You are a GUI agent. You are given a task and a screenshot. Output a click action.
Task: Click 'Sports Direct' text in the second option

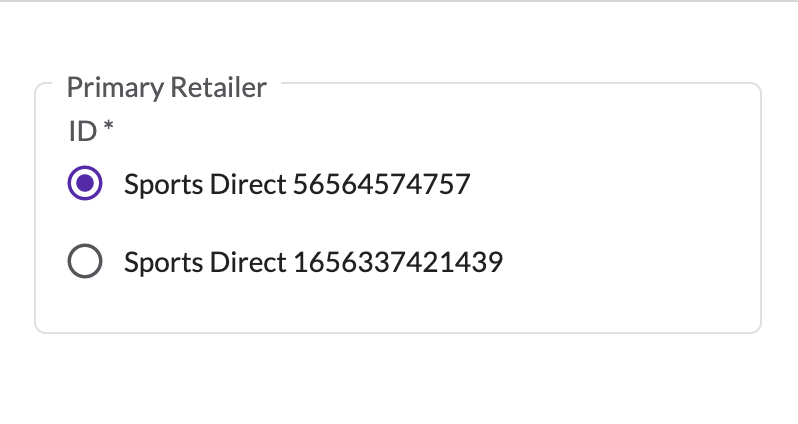(x=205, y=263)
